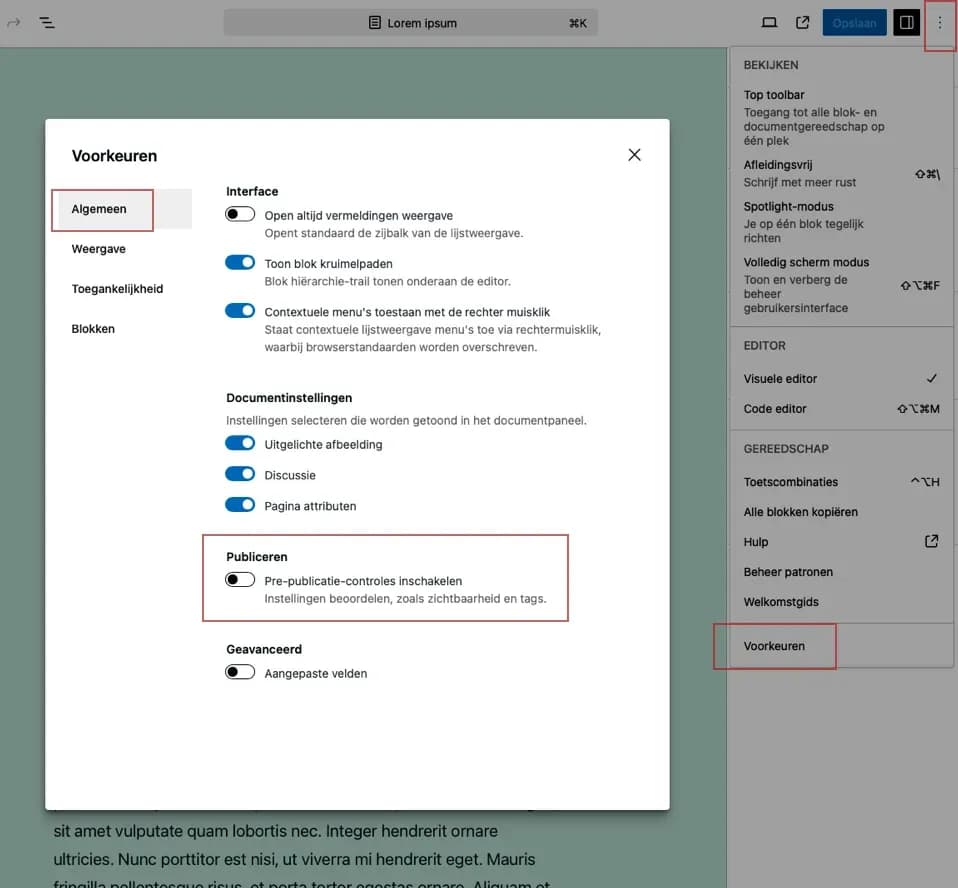Viewport: 958px width, 888px height.
Task: Open the laptop preview icon
Action: (769, 23)
